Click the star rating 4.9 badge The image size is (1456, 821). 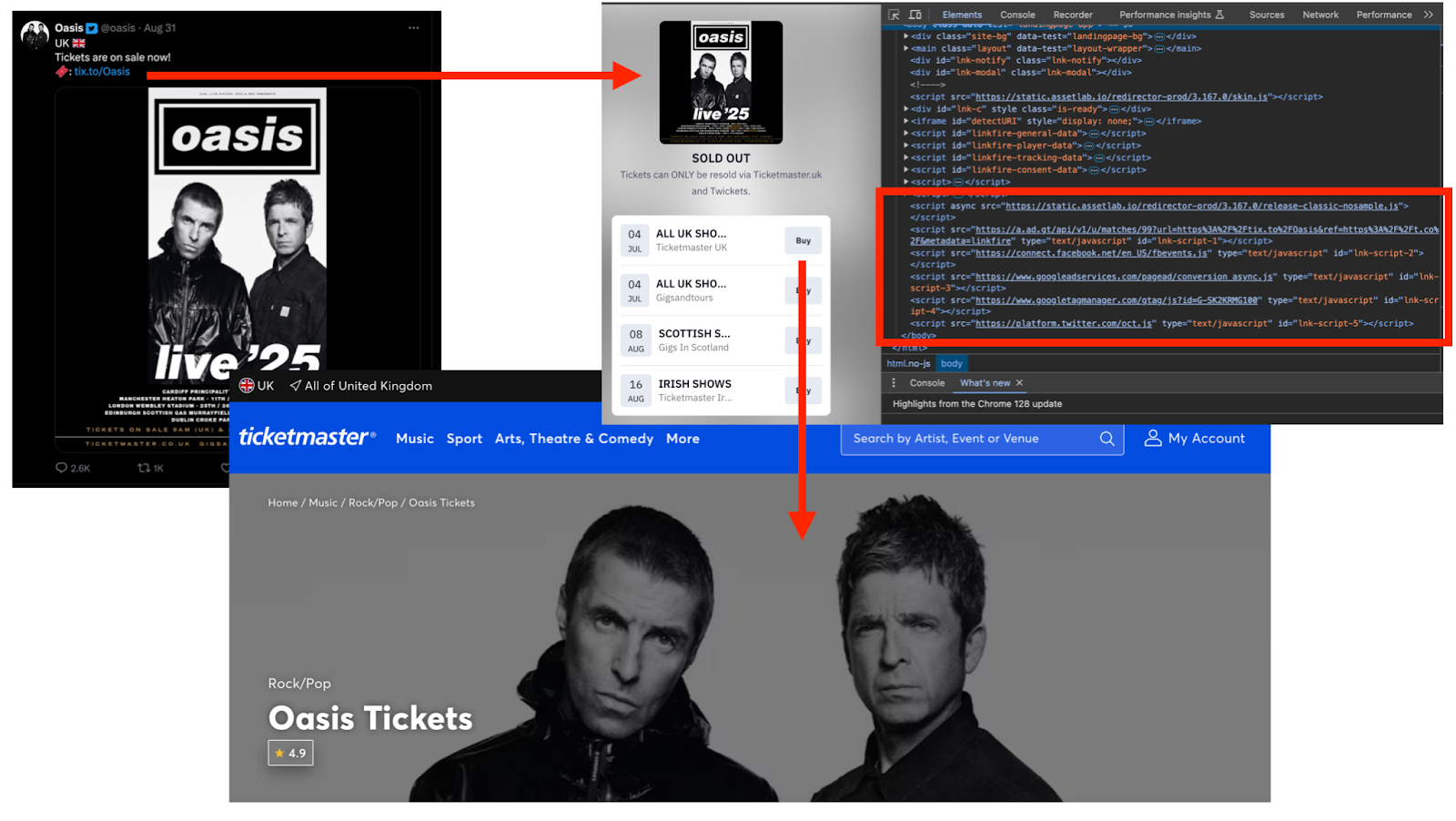(x=290, y=753)
